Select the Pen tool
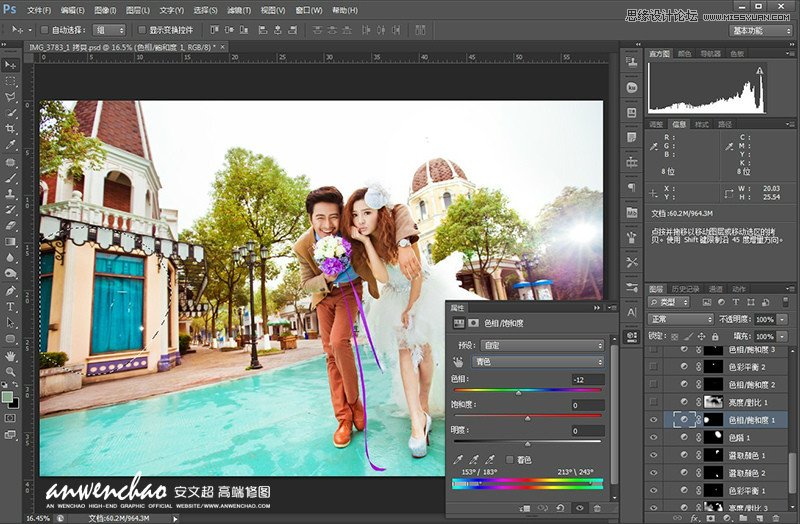This screenshot has height=524, width=800. 10,290
